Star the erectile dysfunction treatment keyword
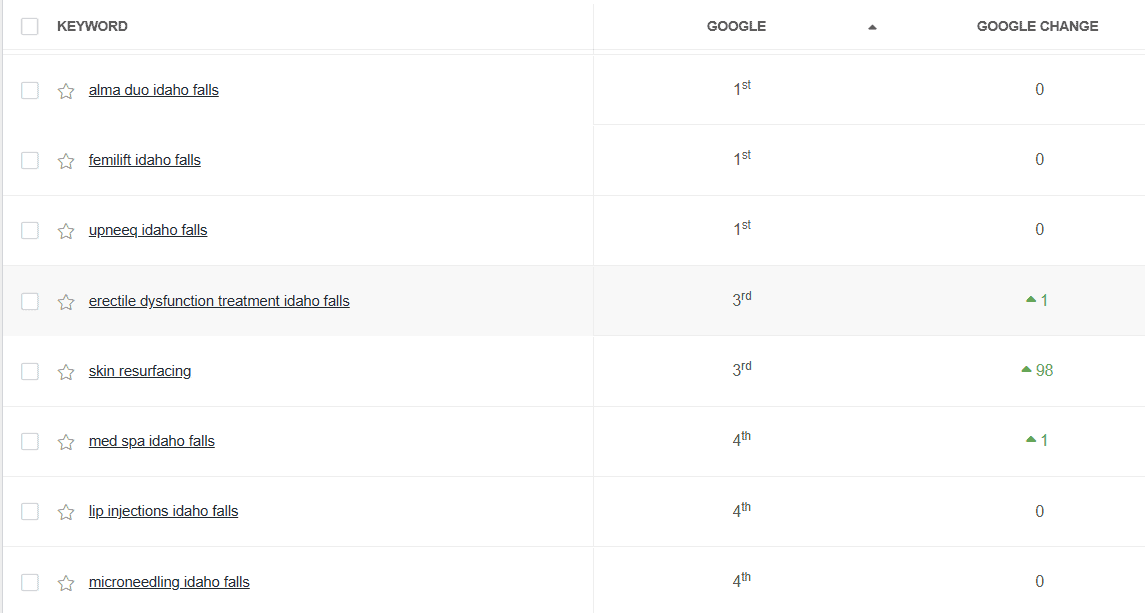 [66, 302]
